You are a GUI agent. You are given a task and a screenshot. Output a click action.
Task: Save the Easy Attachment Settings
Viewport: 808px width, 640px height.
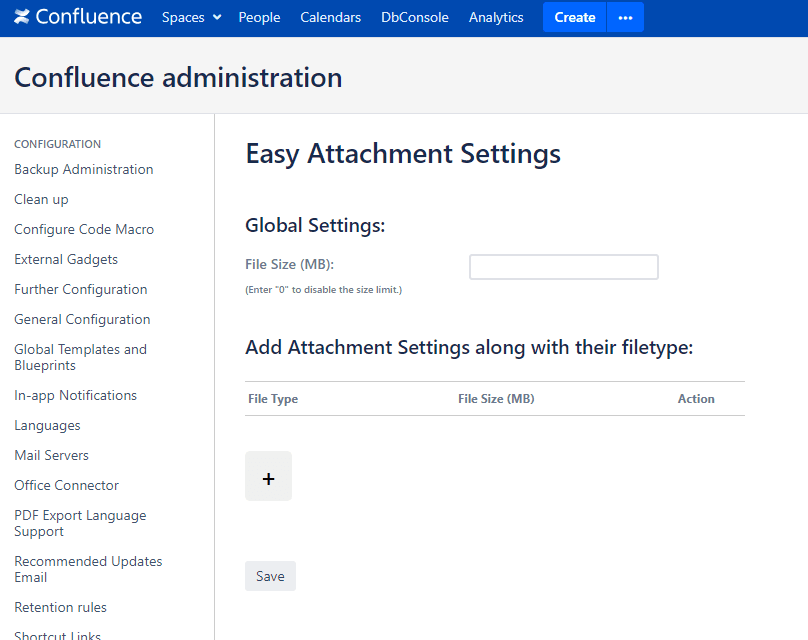tap(270, 576)
